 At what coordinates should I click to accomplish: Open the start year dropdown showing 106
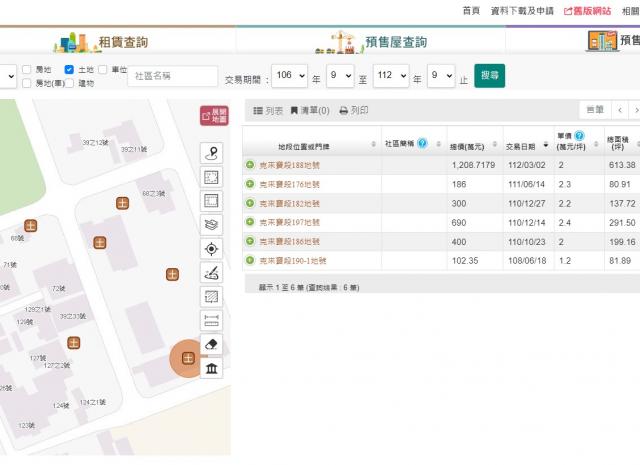point(289,76)
